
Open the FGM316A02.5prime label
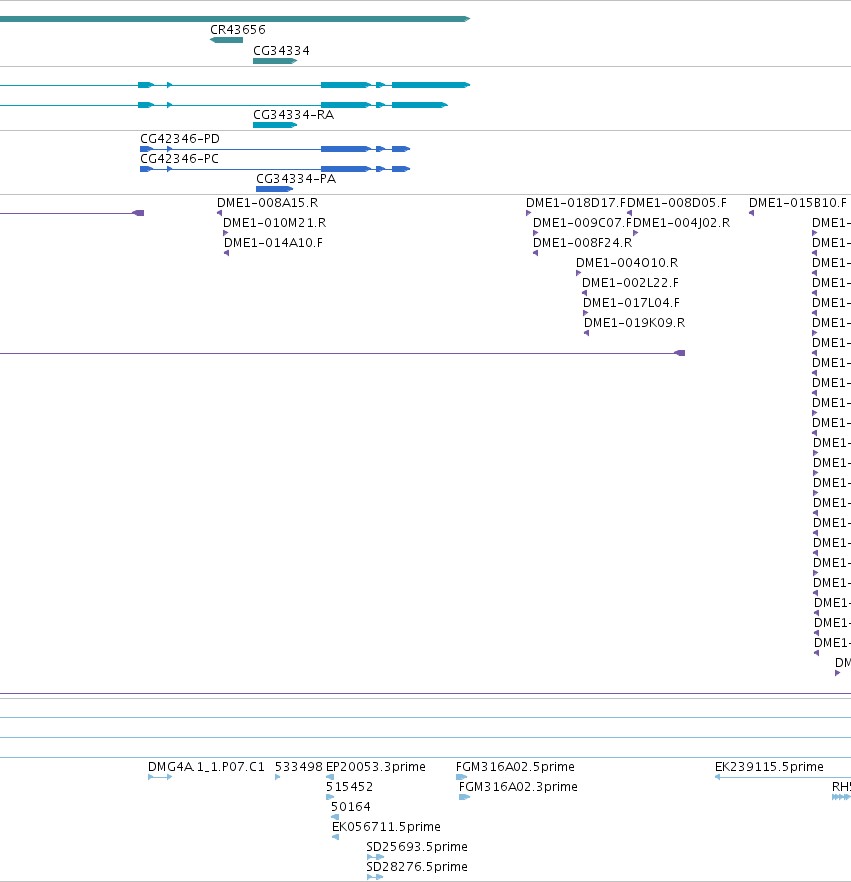[x=515, y=767]
